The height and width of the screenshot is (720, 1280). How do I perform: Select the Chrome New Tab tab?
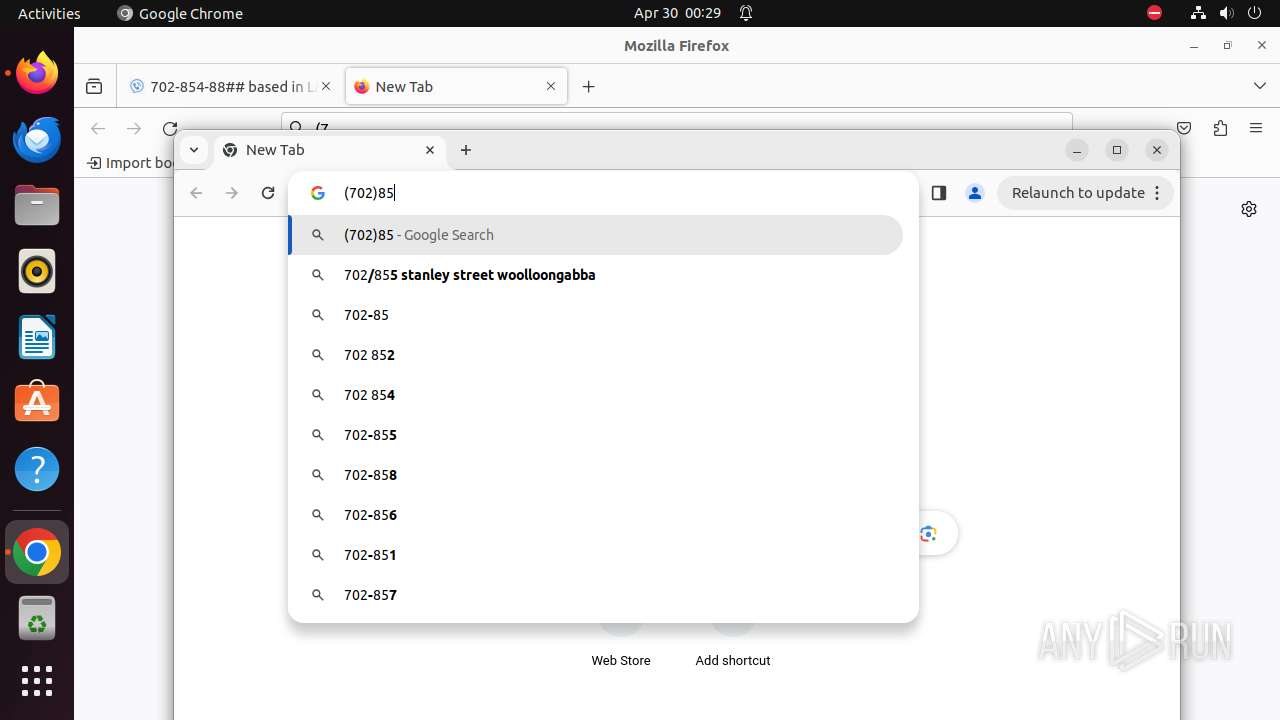(329, 150)
